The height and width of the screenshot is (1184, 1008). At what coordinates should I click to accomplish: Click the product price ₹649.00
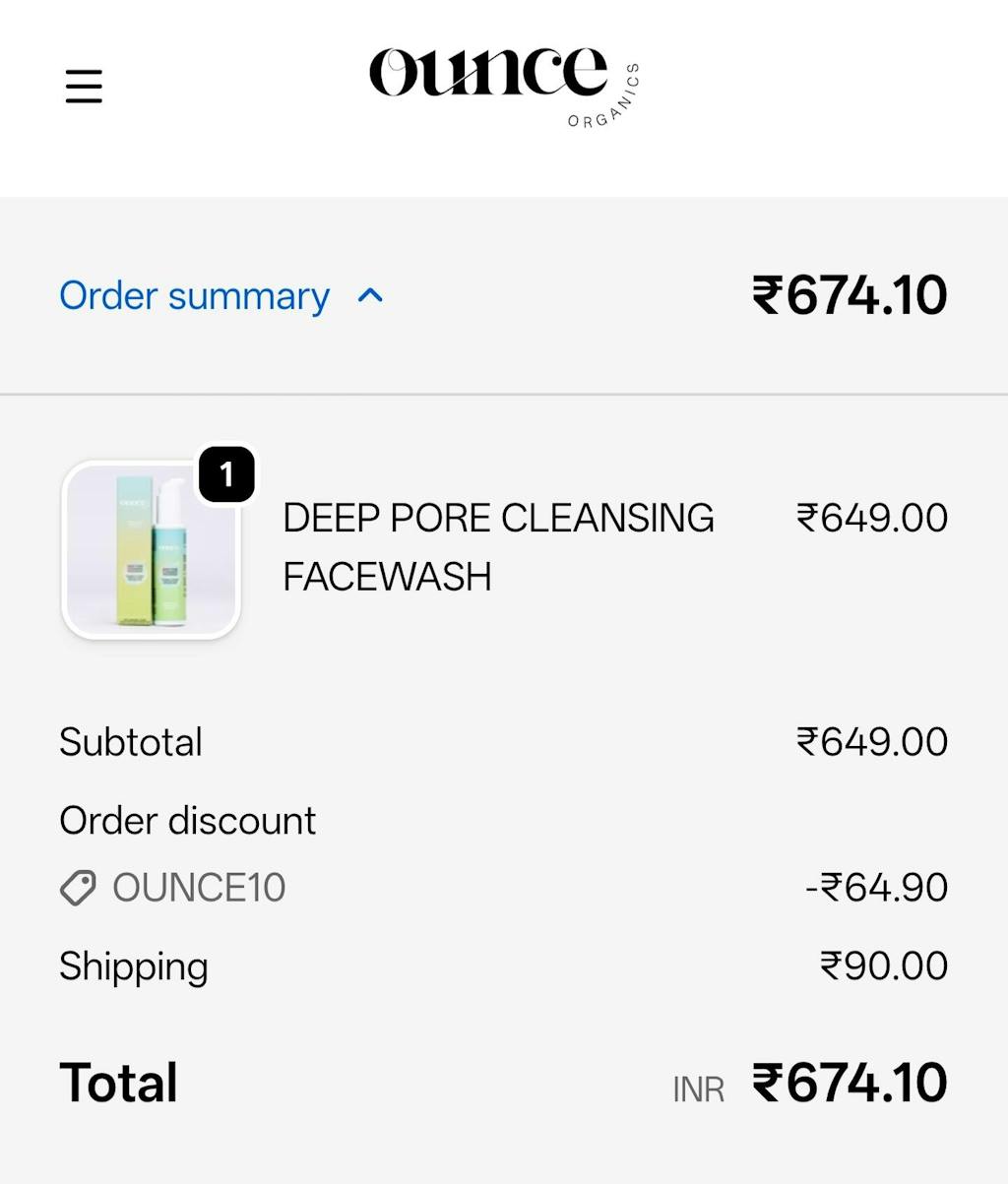click(871, 518)
